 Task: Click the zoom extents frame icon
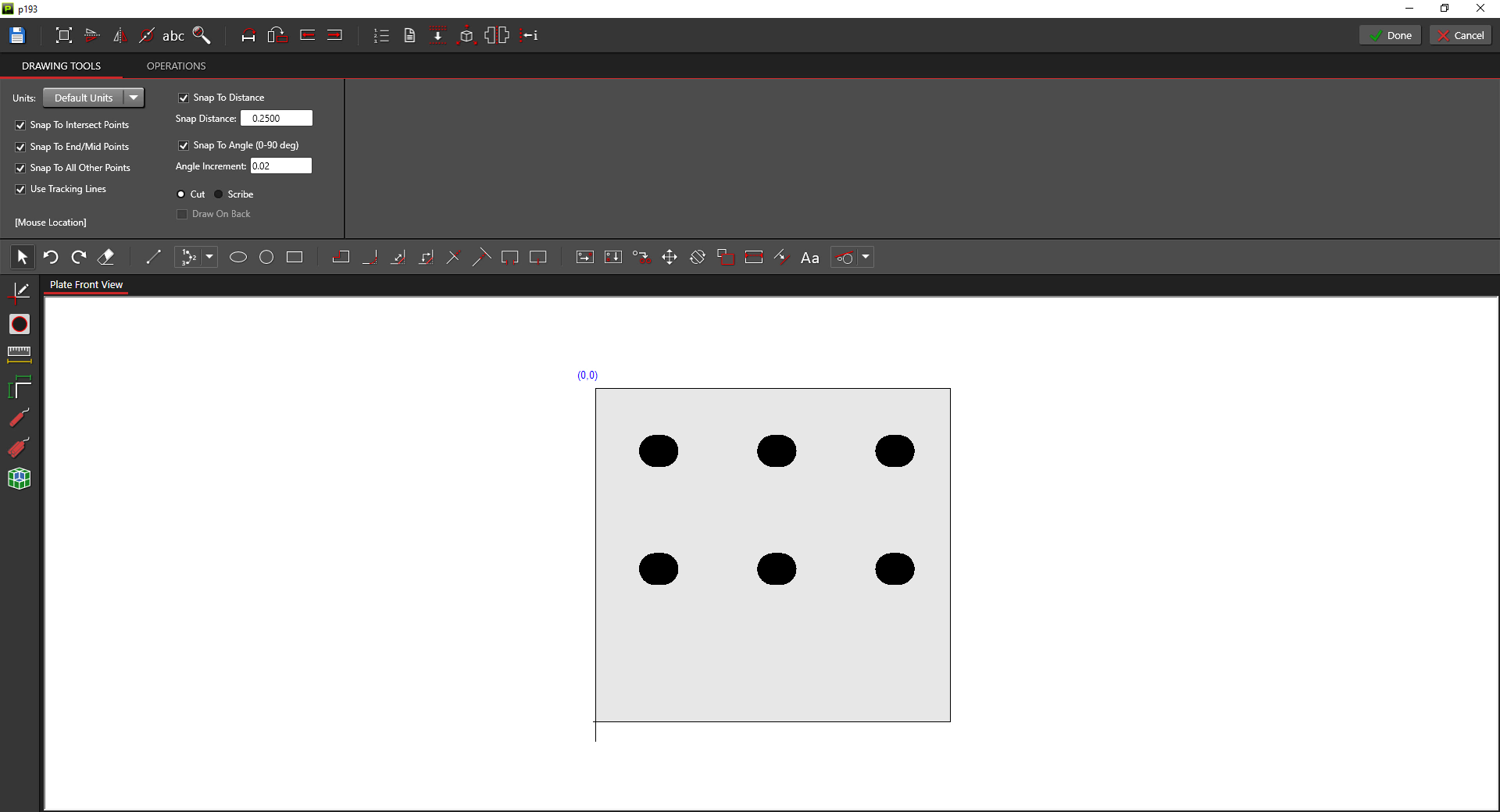click(64, 35)
